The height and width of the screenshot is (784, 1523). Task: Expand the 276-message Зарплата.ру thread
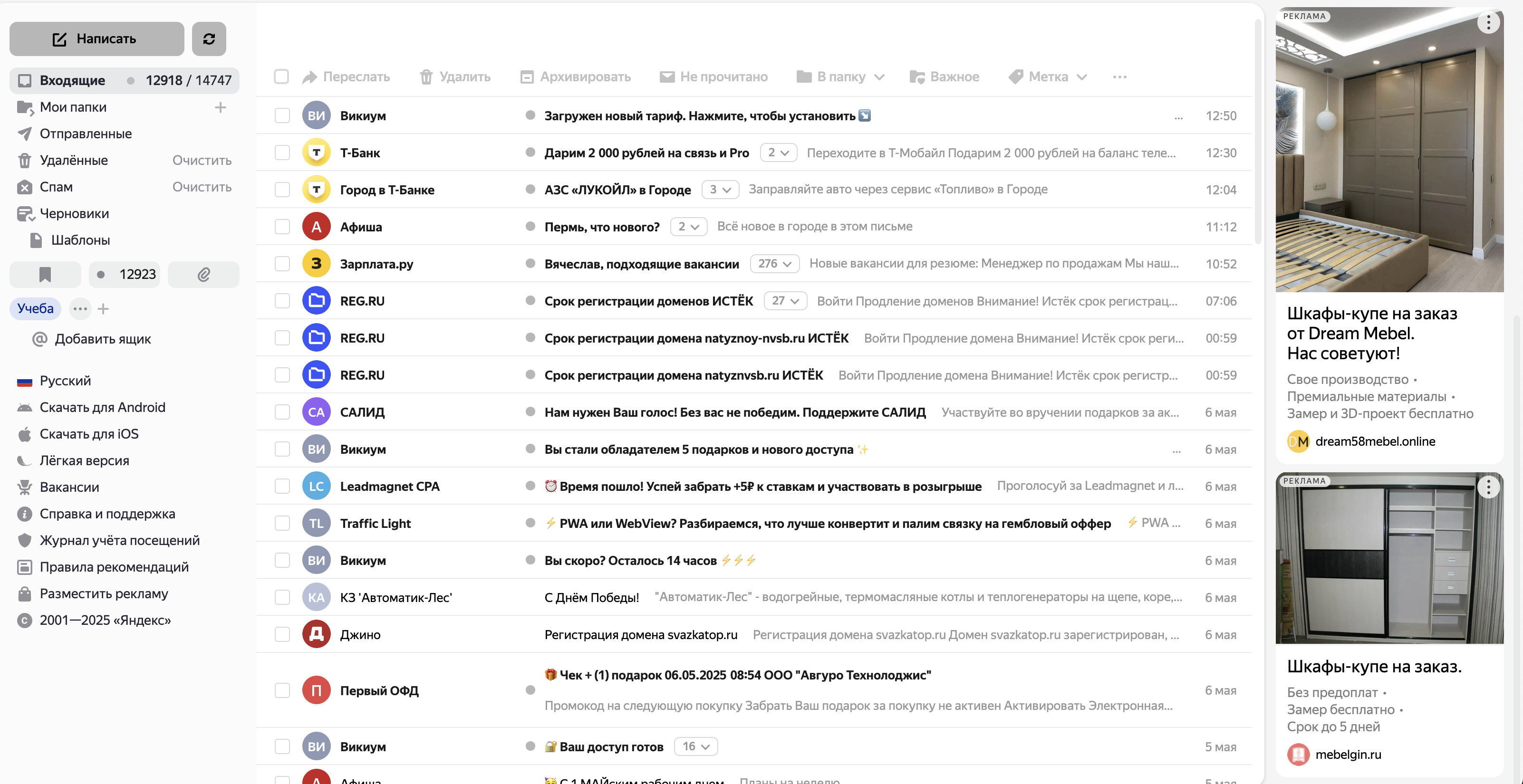pyautogui.click(x=774, y=264)
